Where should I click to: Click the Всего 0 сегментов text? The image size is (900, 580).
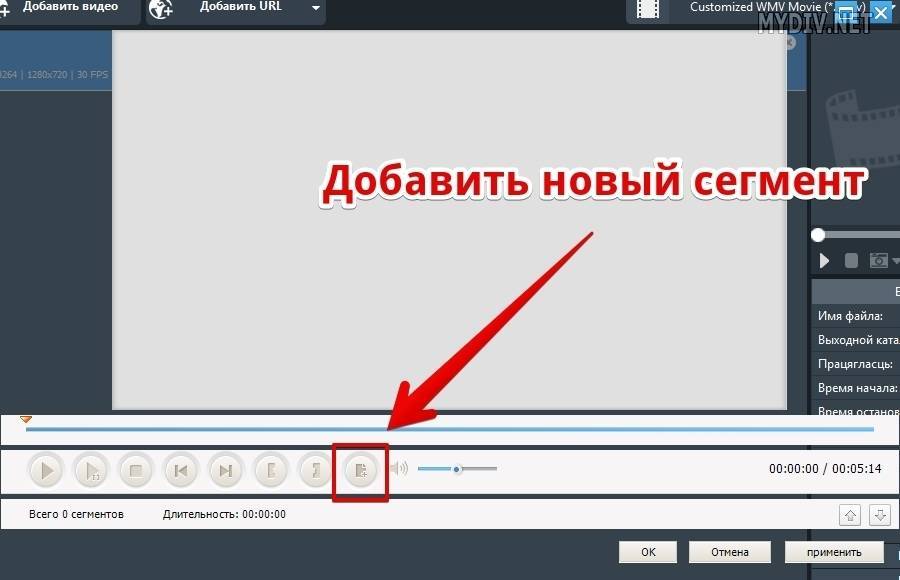coord(76,515)
